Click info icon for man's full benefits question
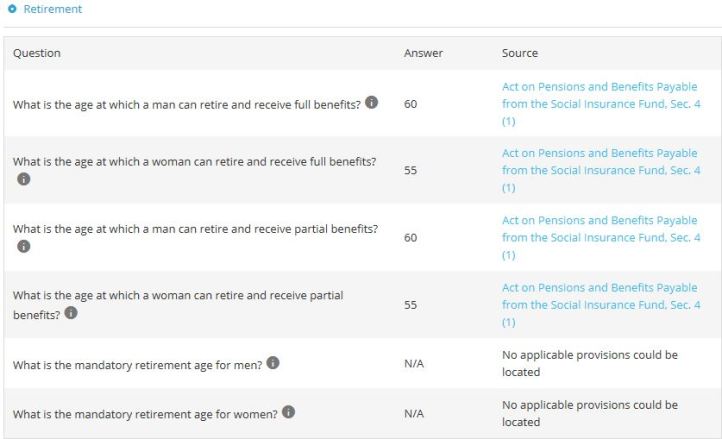Viewport: 722px width, 439px height. (x=372, y=103)
